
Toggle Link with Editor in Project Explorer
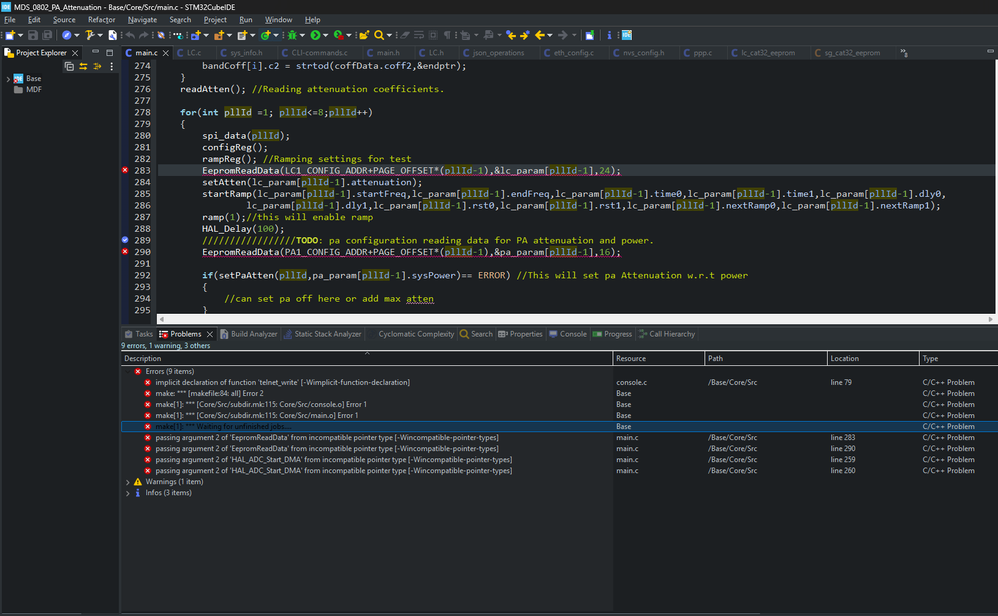83,66
